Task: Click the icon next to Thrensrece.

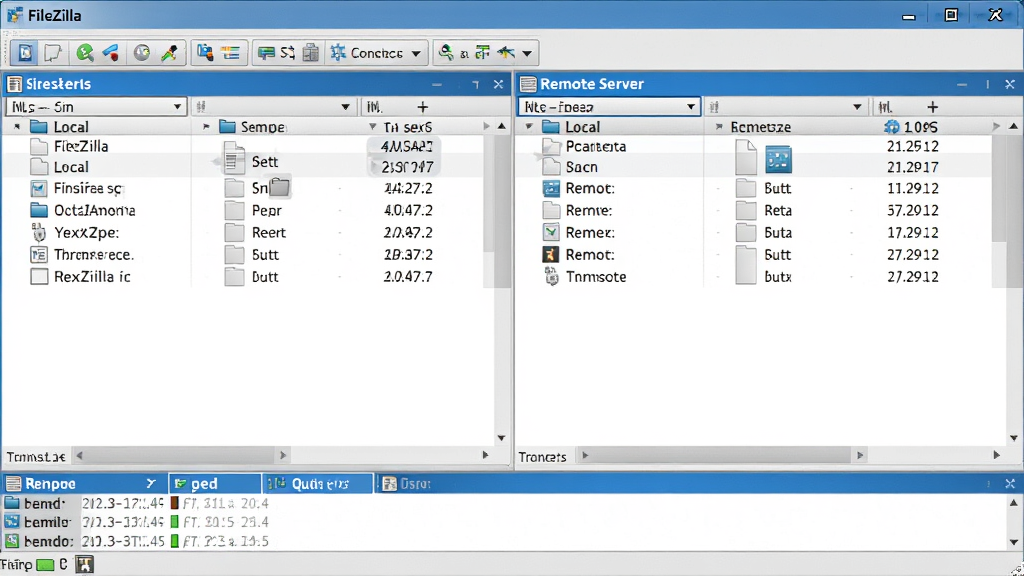Action: click(x=39, y=255)
